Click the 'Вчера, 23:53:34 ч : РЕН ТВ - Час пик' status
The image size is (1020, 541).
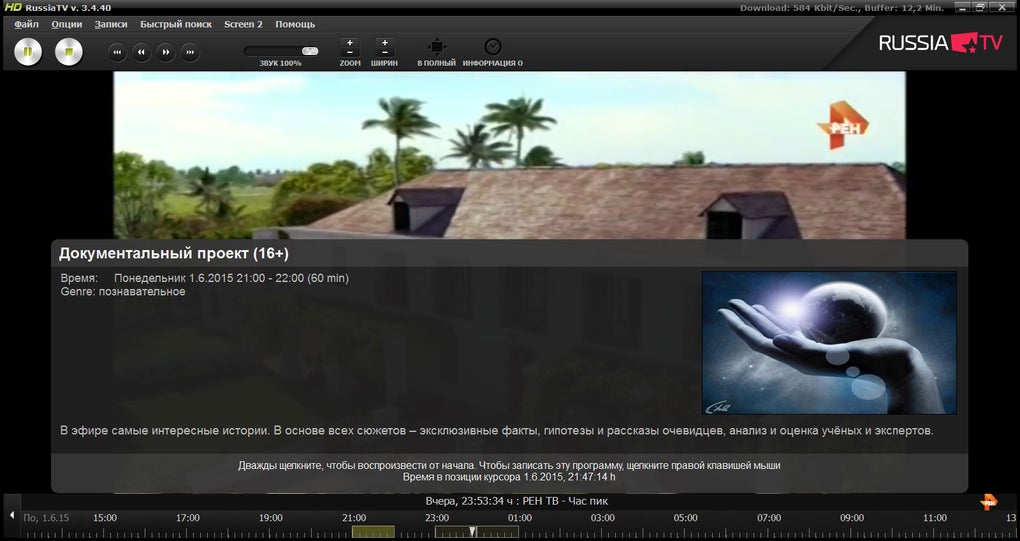pyautogui.click(x=517, y=501)
